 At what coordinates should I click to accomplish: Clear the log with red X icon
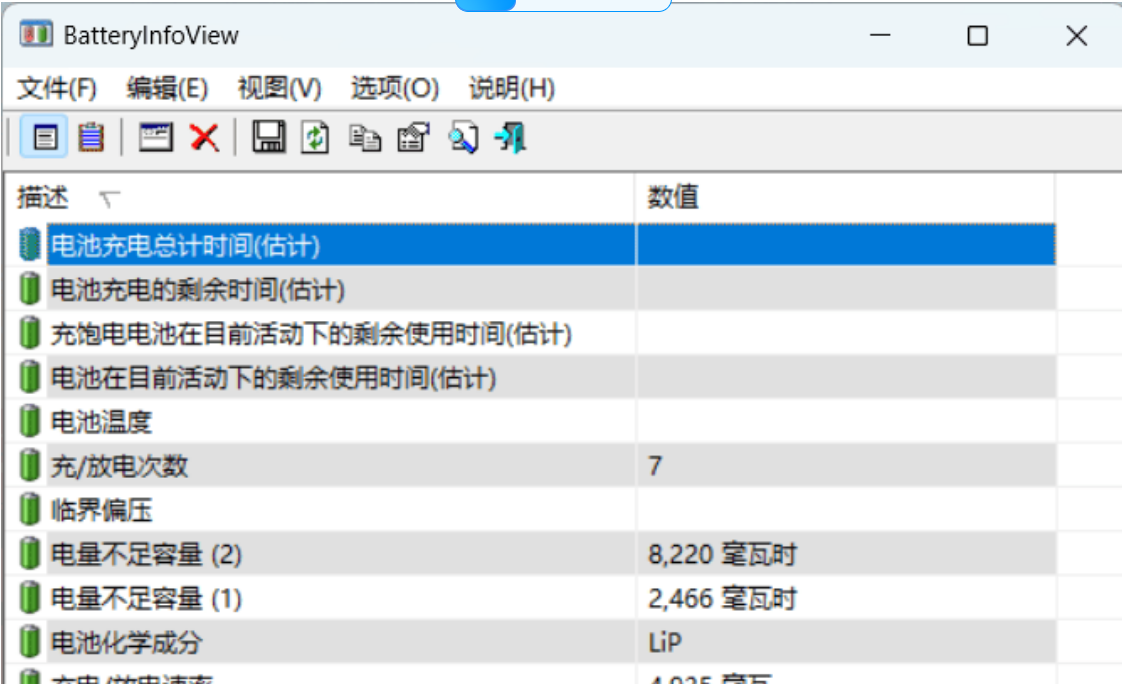click(202, 139)
